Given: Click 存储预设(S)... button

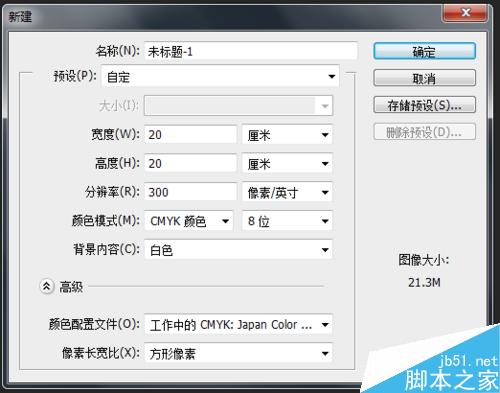Looking at the screenshot, I should point(424,105).
